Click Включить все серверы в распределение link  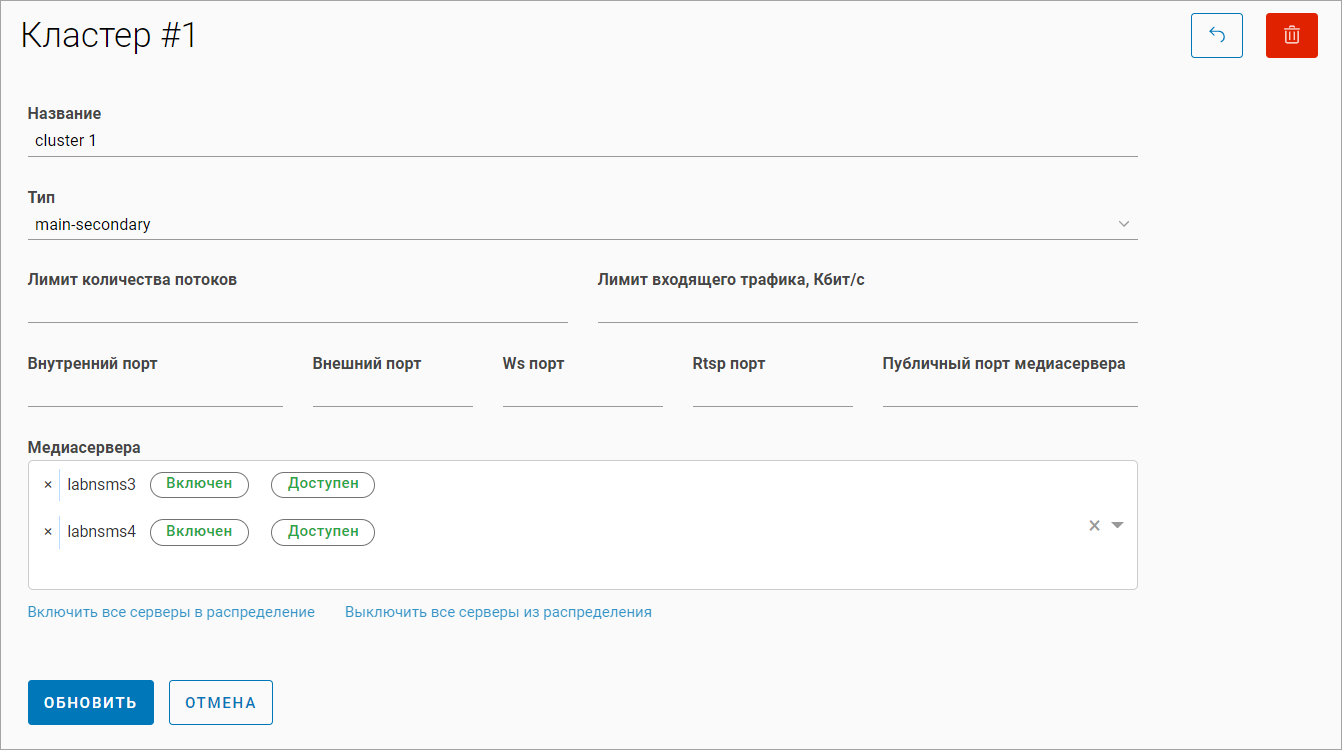[171, 612]
